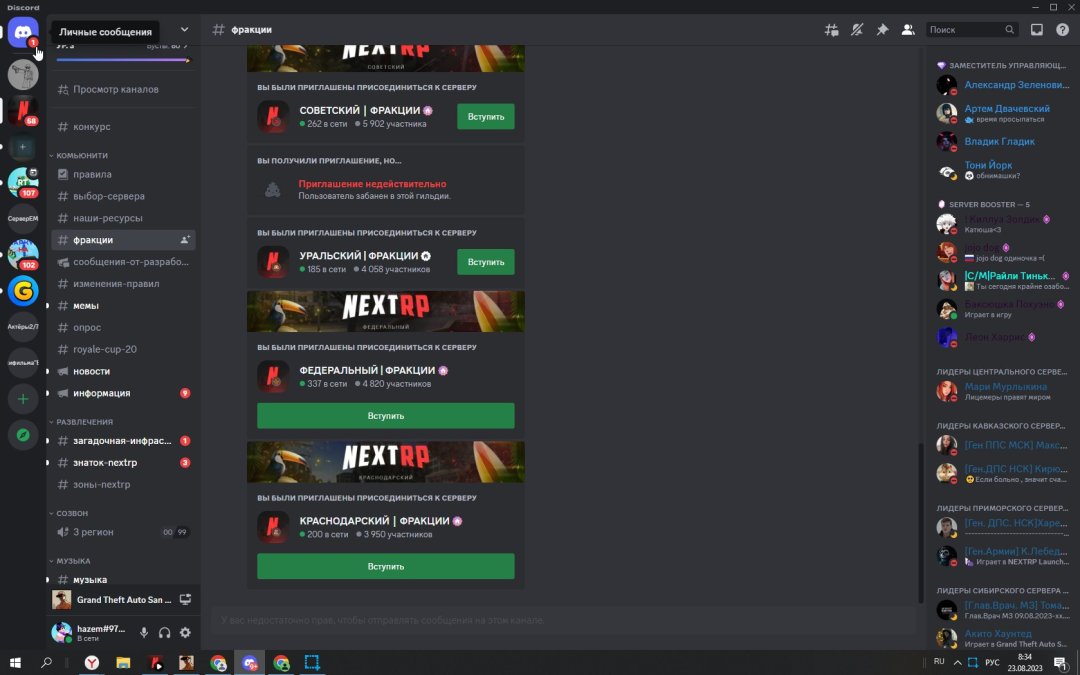Open pinned messages pin icon

coord(882,30)
